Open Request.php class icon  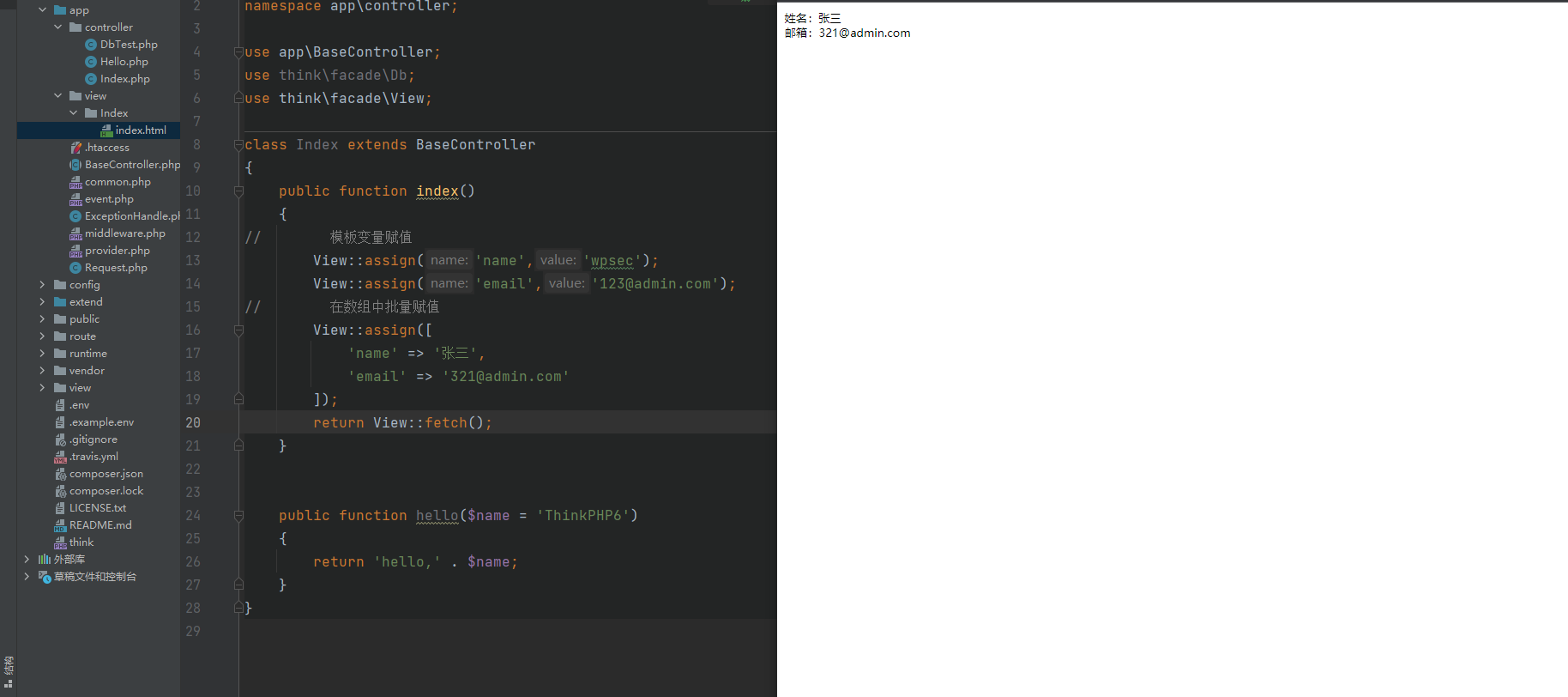pyautogui.click(x=75, y=268)
